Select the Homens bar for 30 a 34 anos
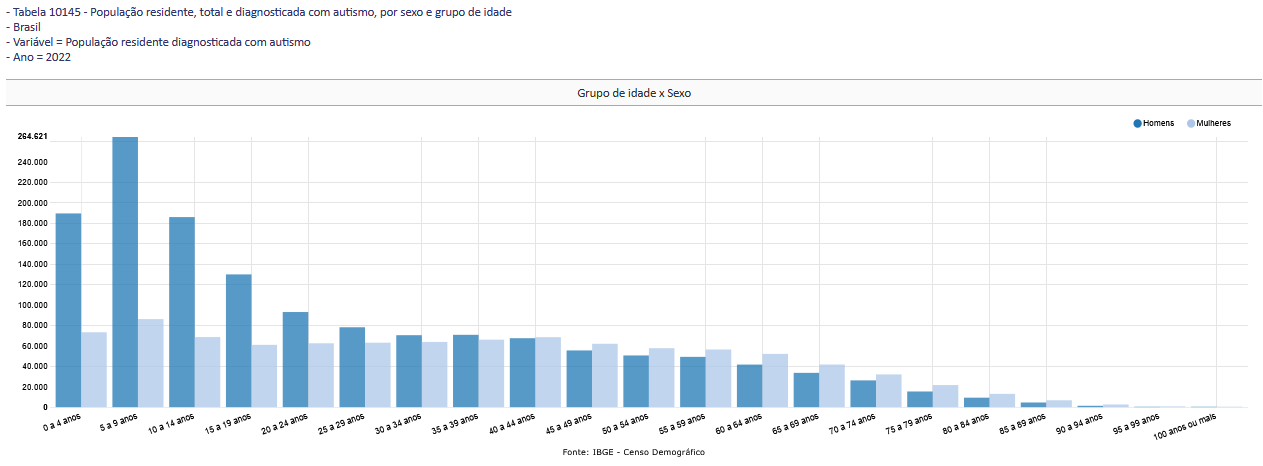This screenshot has width=1263, height=466. point(409,371)
